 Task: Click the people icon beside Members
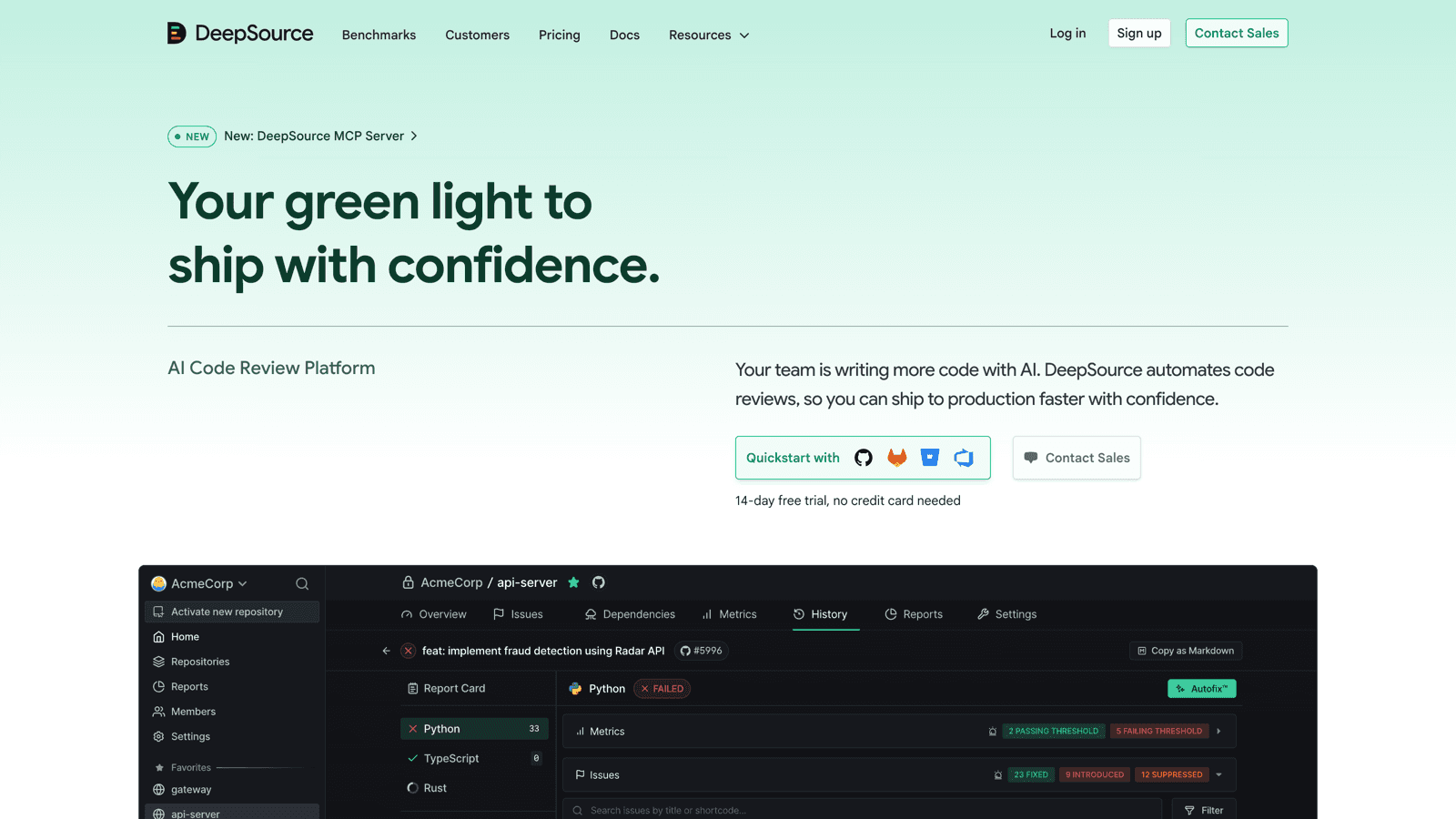click(159, 712)
